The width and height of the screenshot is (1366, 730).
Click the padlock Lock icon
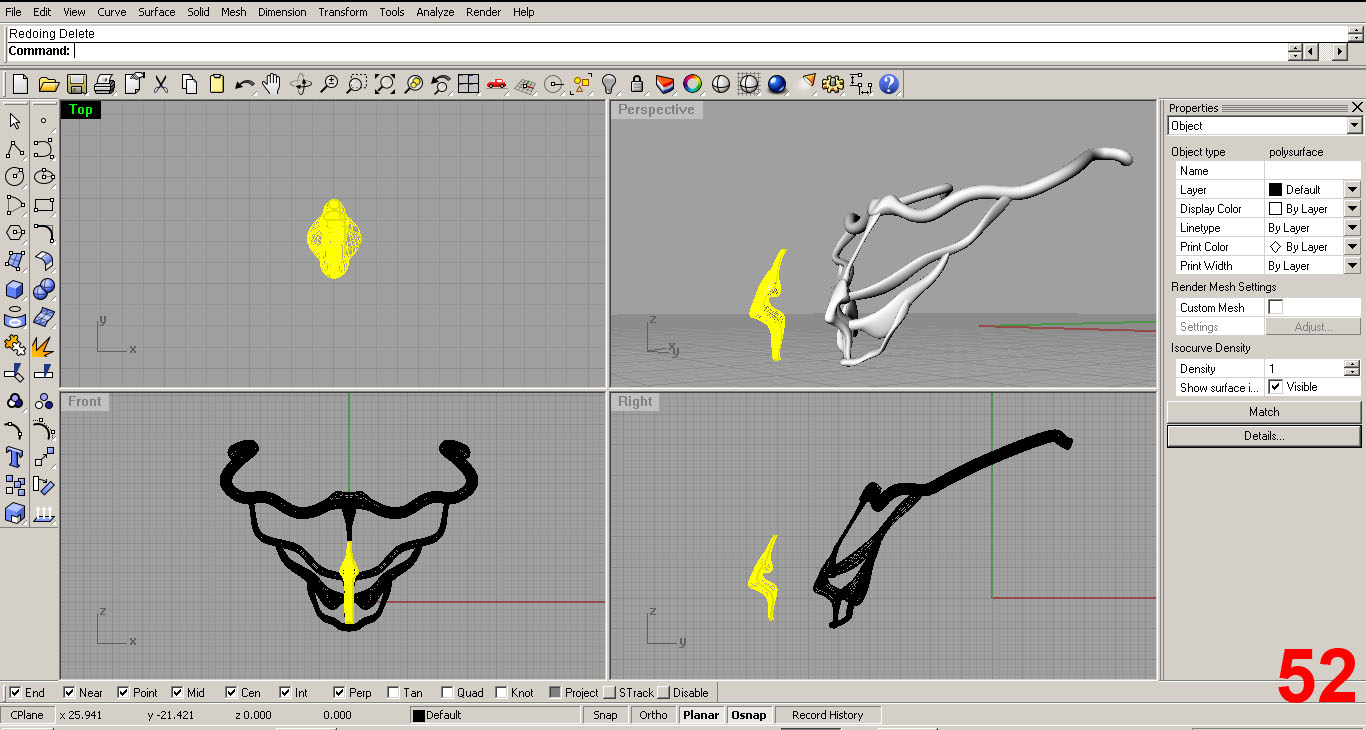point(637,84)
